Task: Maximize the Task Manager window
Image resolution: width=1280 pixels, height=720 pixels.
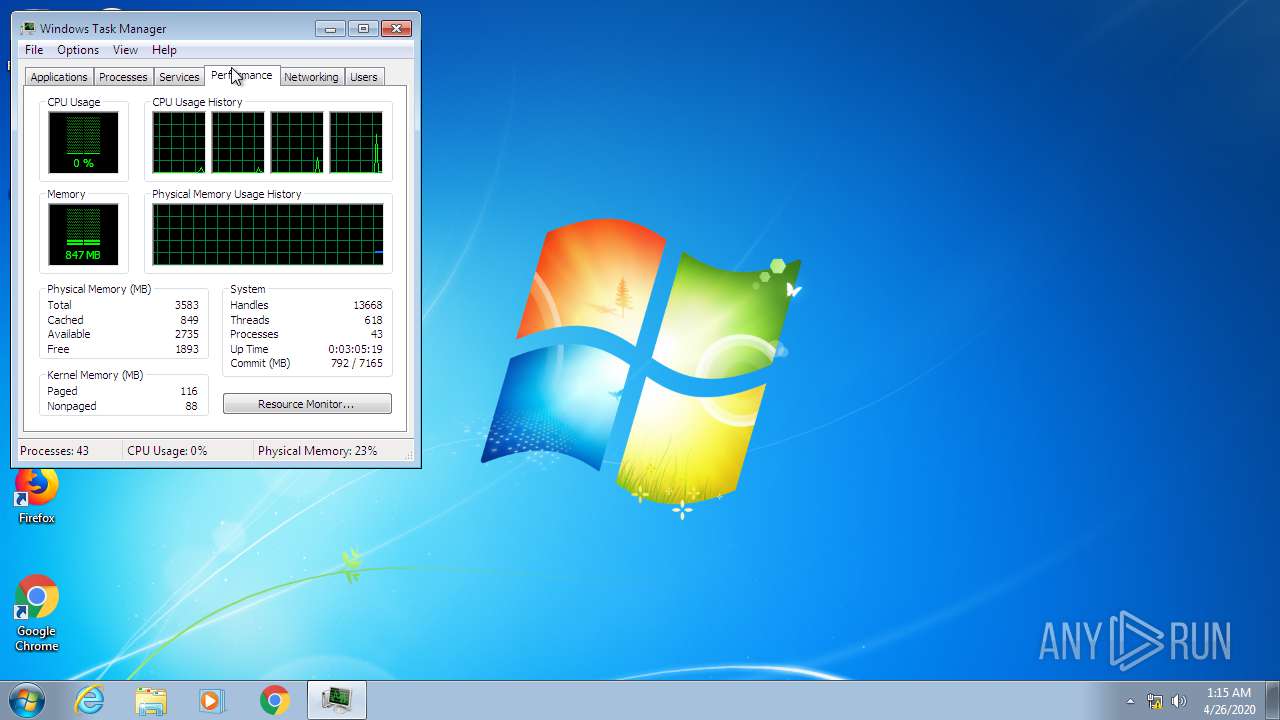Action: [363, 28]
